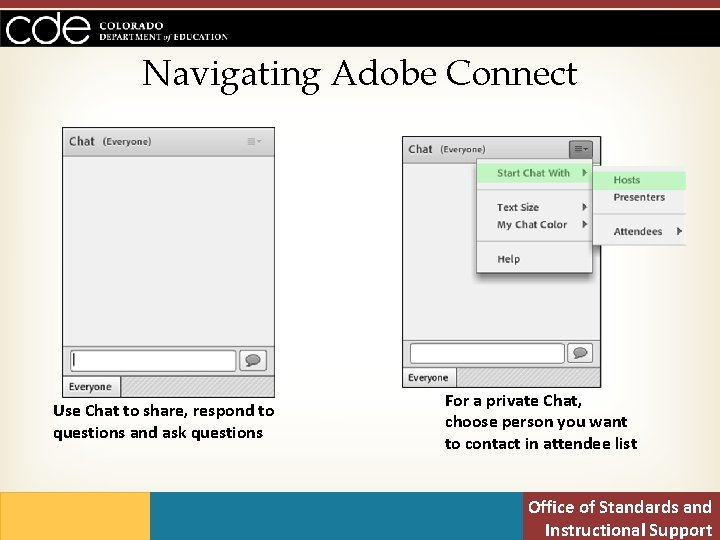This screenshot has width=720, height=540.
Task: Click caption 'For a private Chat,'
Action: tap(513, 401)
